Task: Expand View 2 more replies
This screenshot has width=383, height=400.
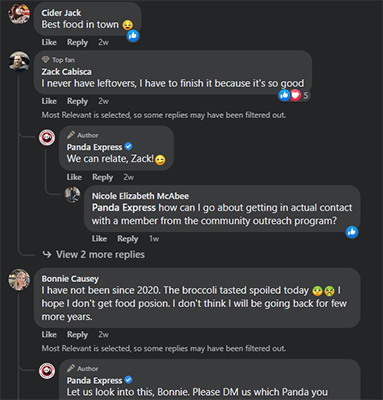Action: click(x=94, y=255)
